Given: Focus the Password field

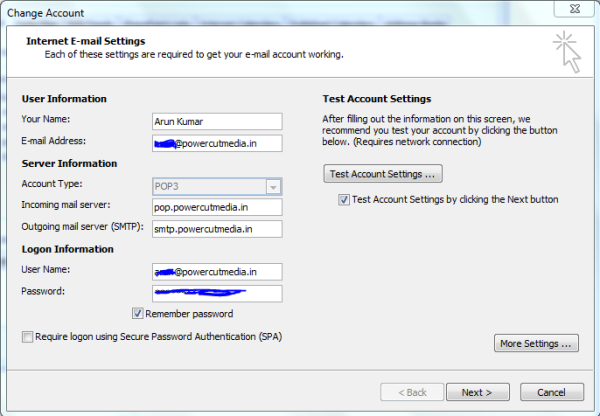Looking at the screenshot, I should point(216,293).
